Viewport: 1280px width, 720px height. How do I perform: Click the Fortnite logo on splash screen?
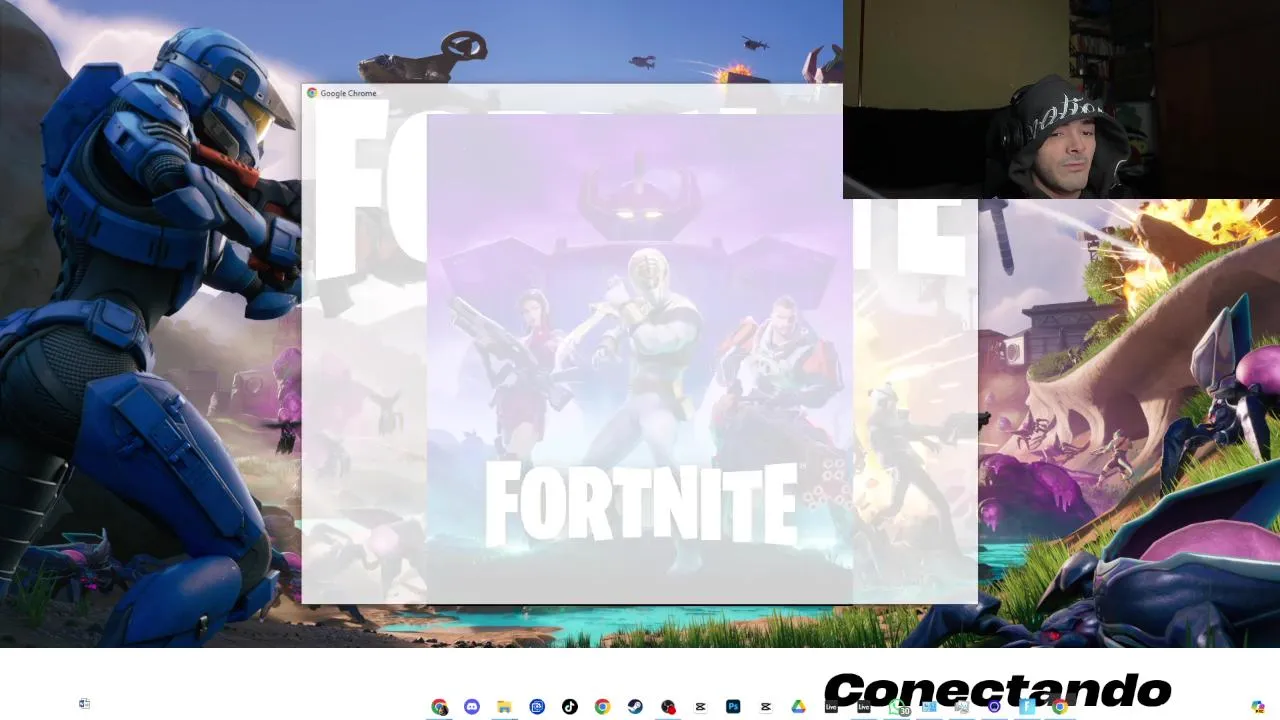coord(641,504)
